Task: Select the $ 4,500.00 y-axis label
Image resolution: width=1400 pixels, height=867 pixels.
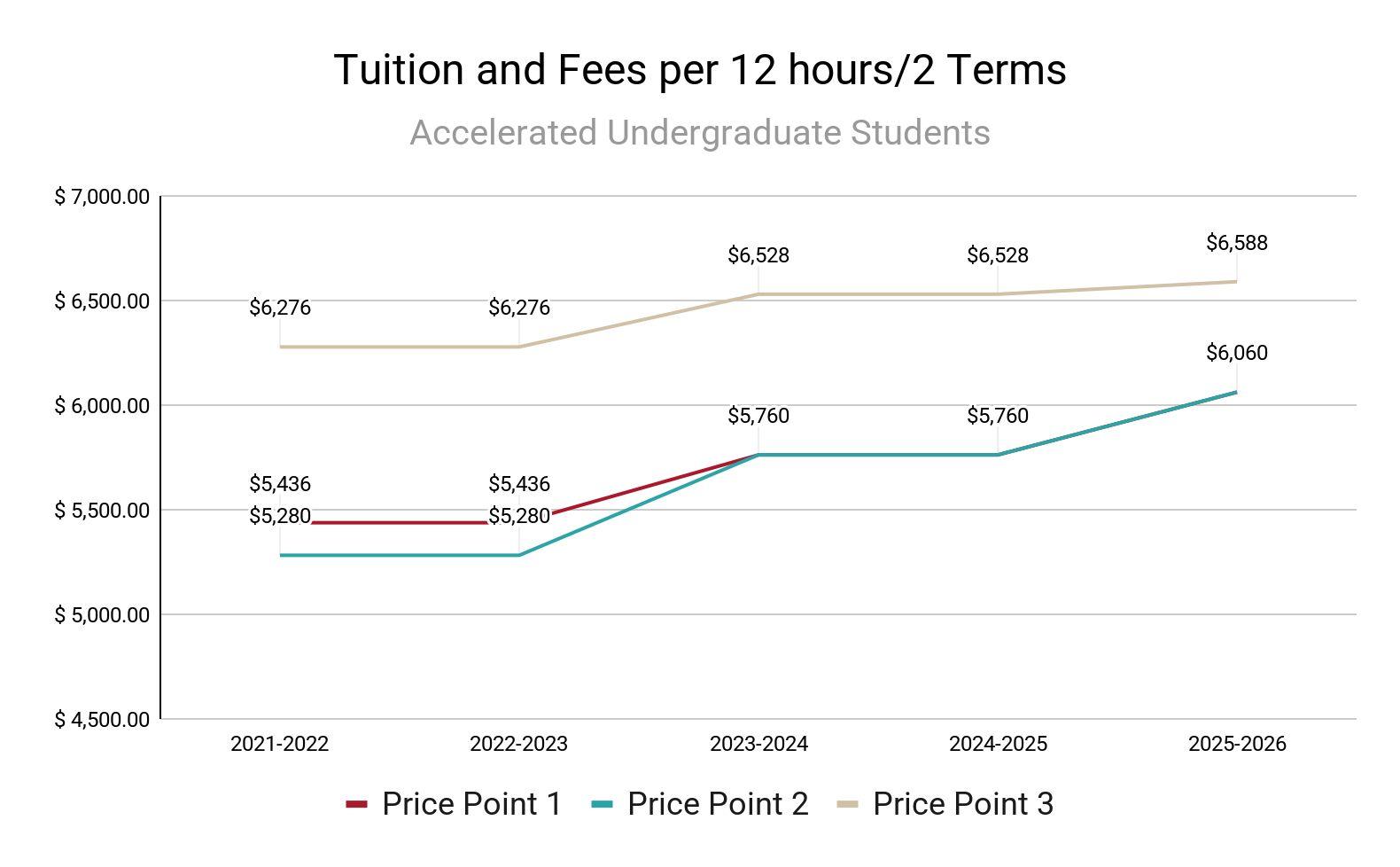Action: click(102, 720)
